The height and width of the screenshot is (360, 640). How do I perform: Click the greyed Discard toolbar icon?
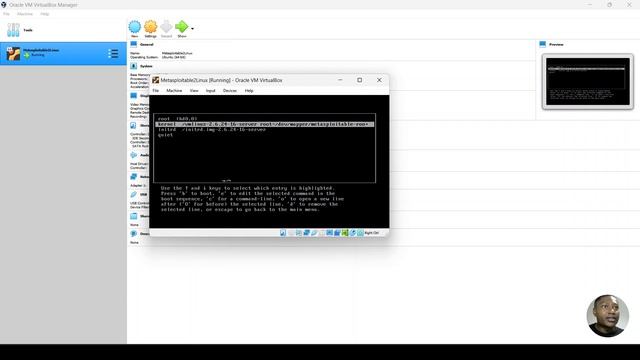(166, 27)
